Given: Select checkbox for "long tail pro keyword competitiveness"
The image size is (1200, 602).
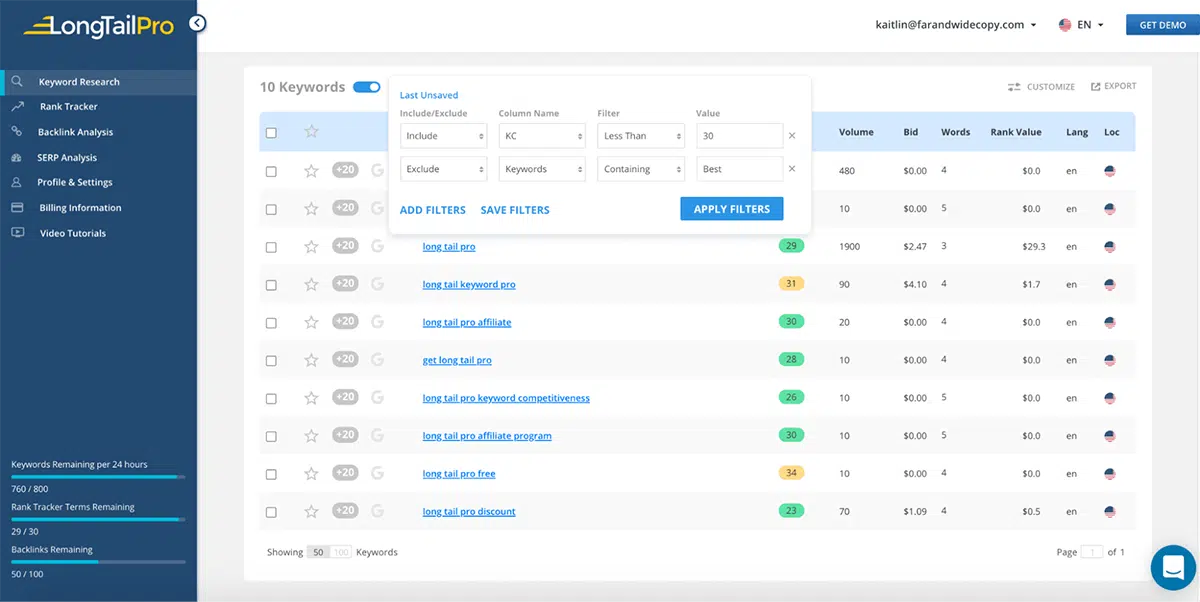Looking at the screenshot, I should coord(271,399).
